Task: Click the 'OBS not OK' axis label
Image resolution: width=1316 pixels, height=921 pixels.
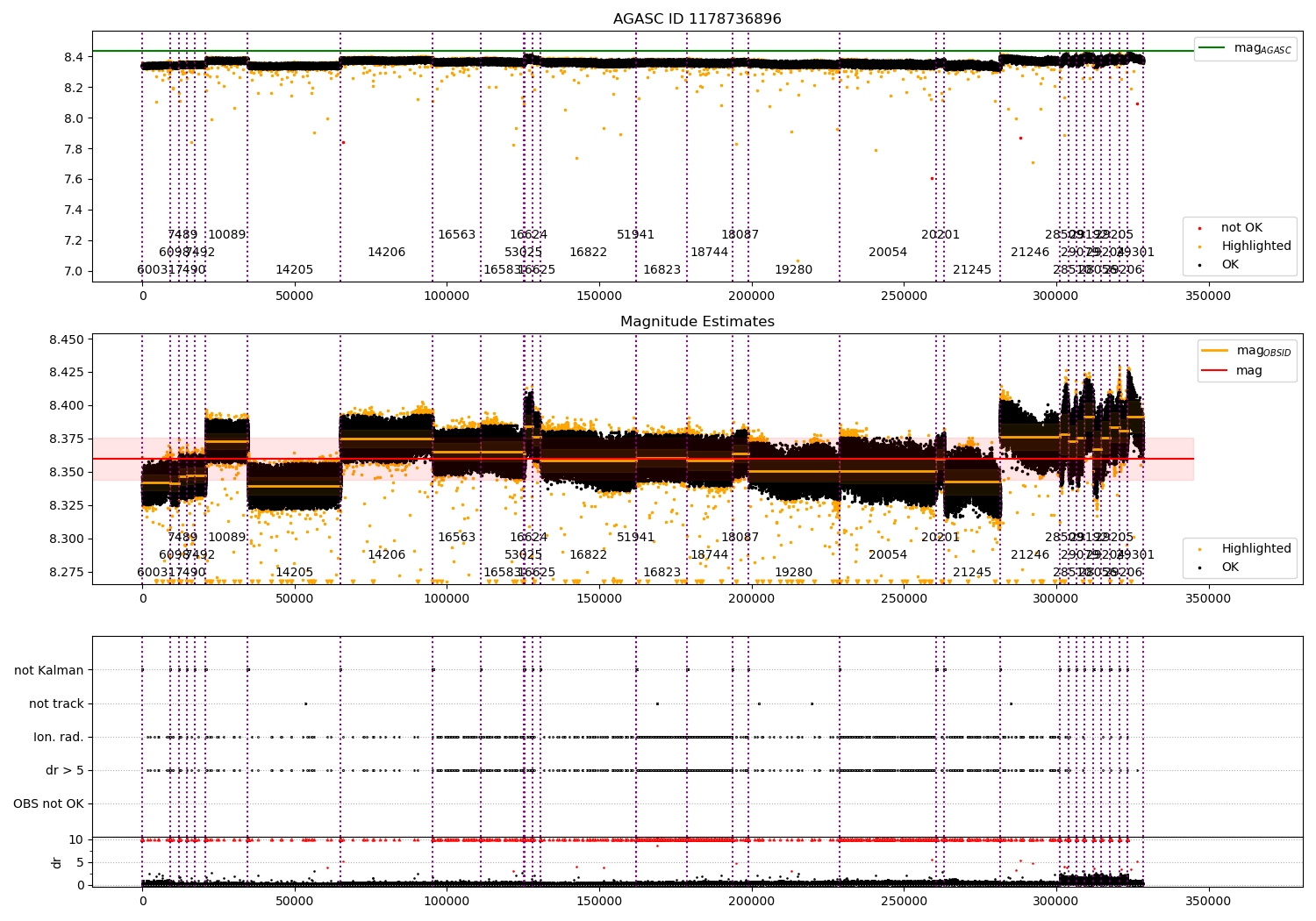Action: click(x=49, y=803)
